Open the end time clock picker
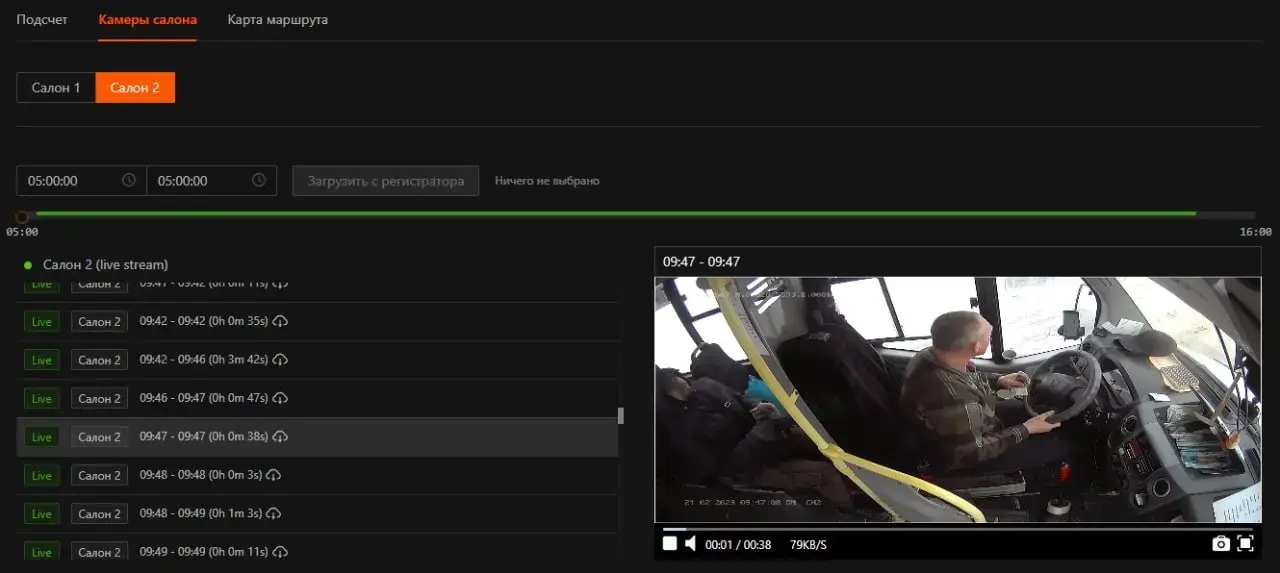Image resolution: width=1280 pixels, height=573 pixels. coord(258,181)
